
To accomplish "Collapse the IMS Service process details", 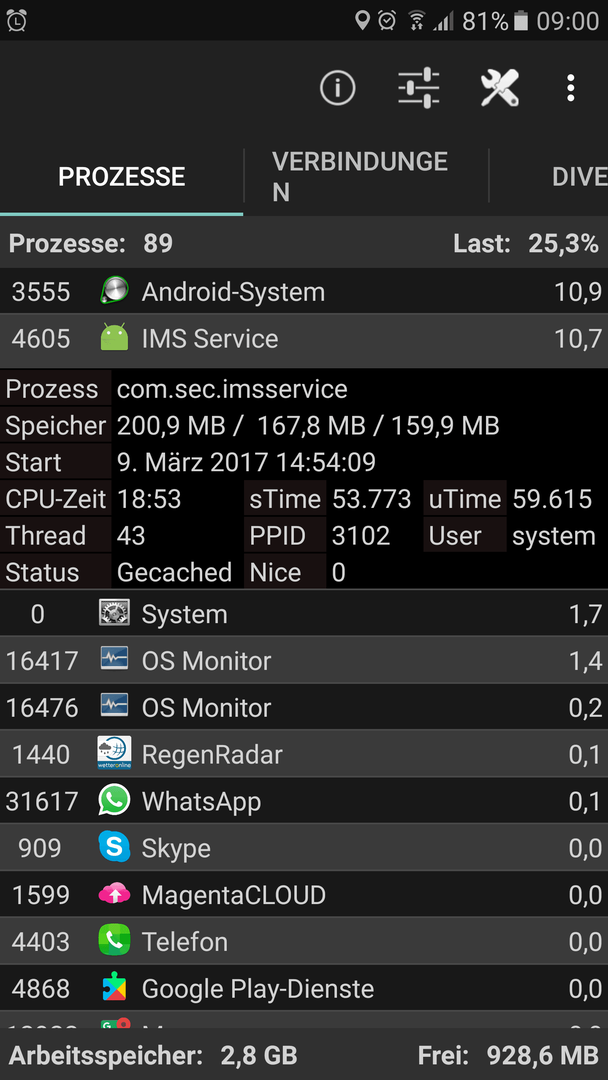I will (304, 339).
